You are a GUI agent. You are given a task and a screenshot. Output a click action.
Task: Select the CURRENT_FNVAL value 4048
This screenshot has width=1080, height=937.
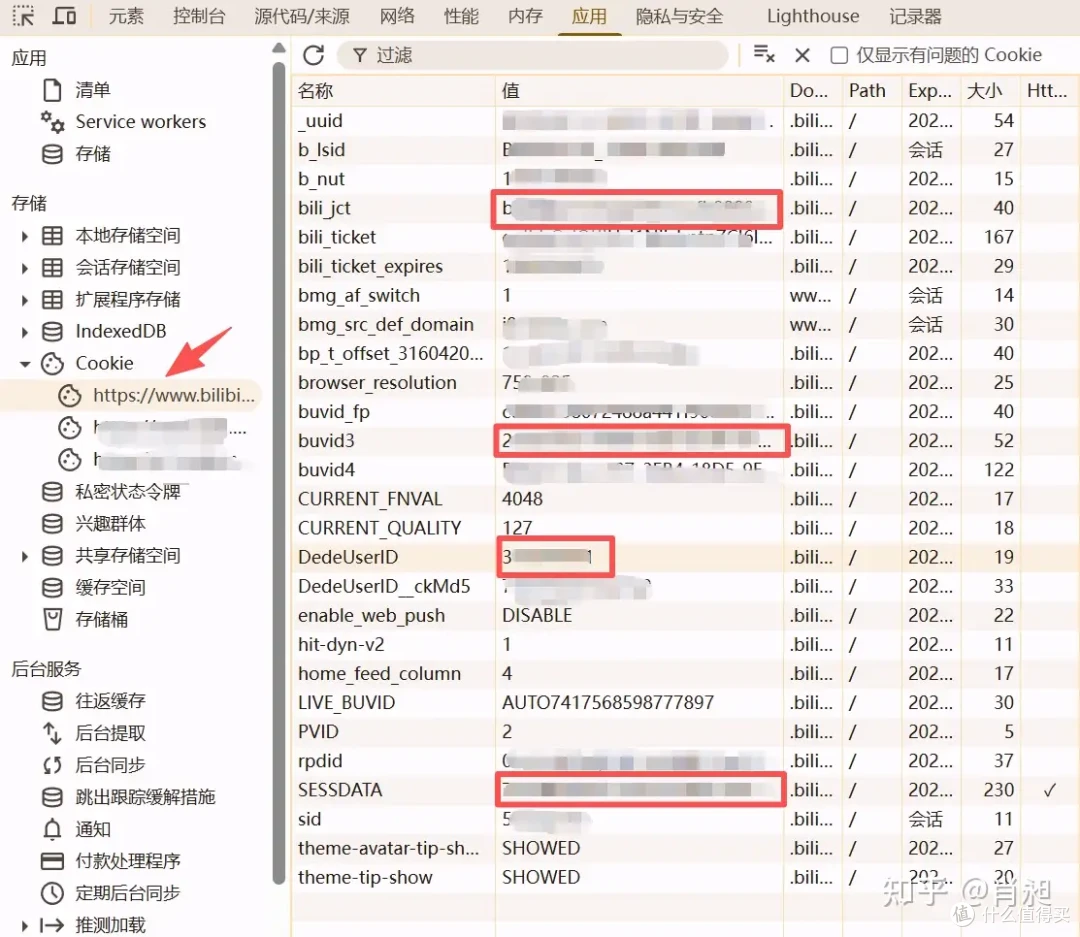522,499
